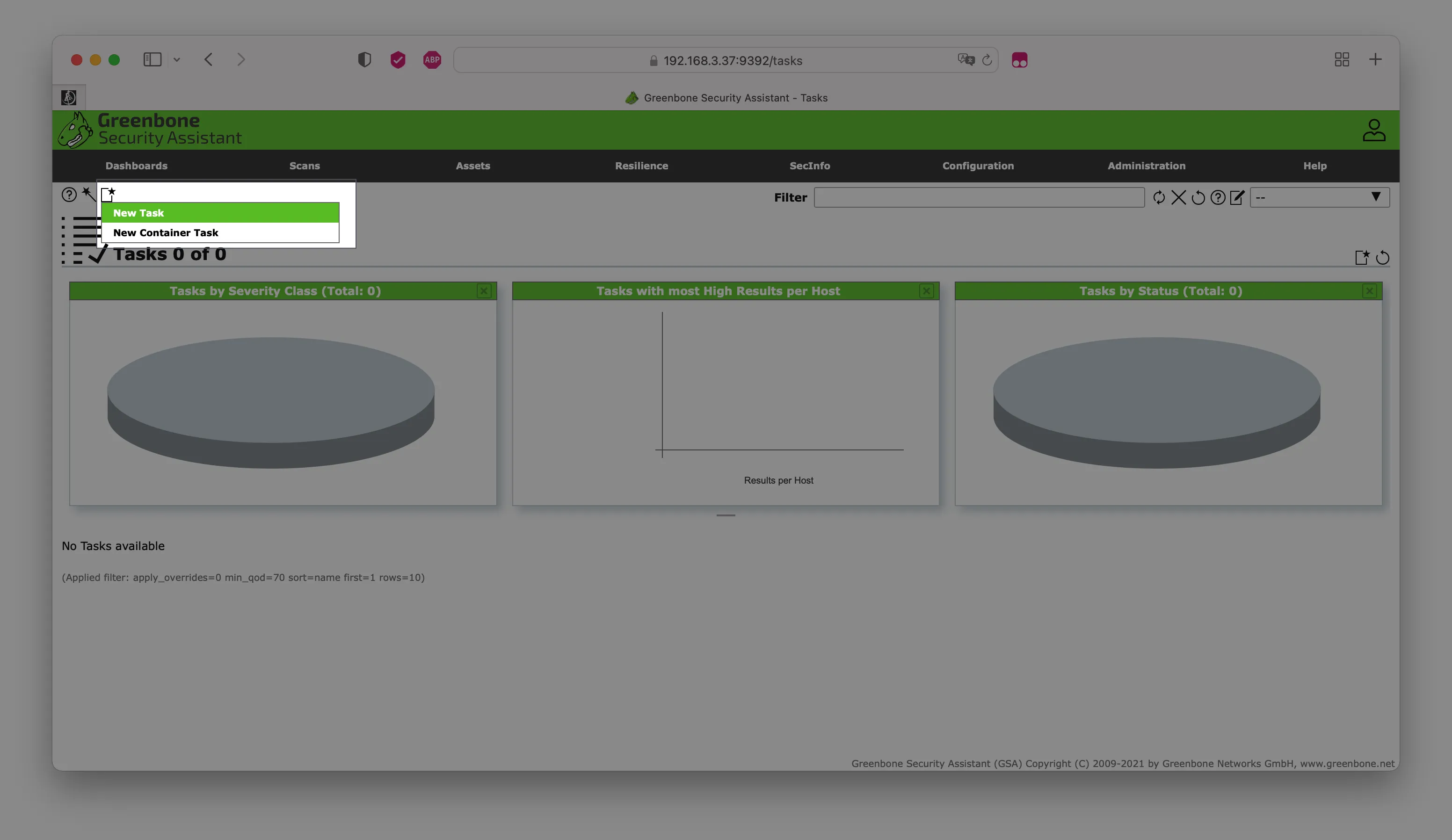This screenshot has width=1452, height=840.
Task: Open the Tasks page help icon
Action: (x=69, y=195)
